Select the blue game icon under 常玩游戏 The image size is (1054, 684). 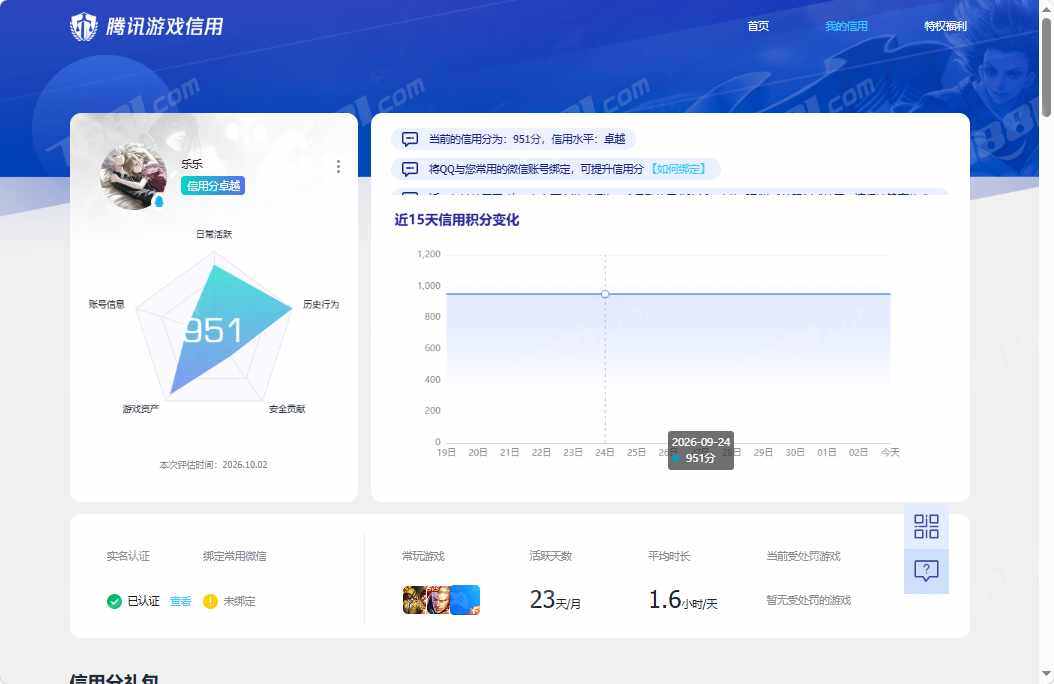465,600
